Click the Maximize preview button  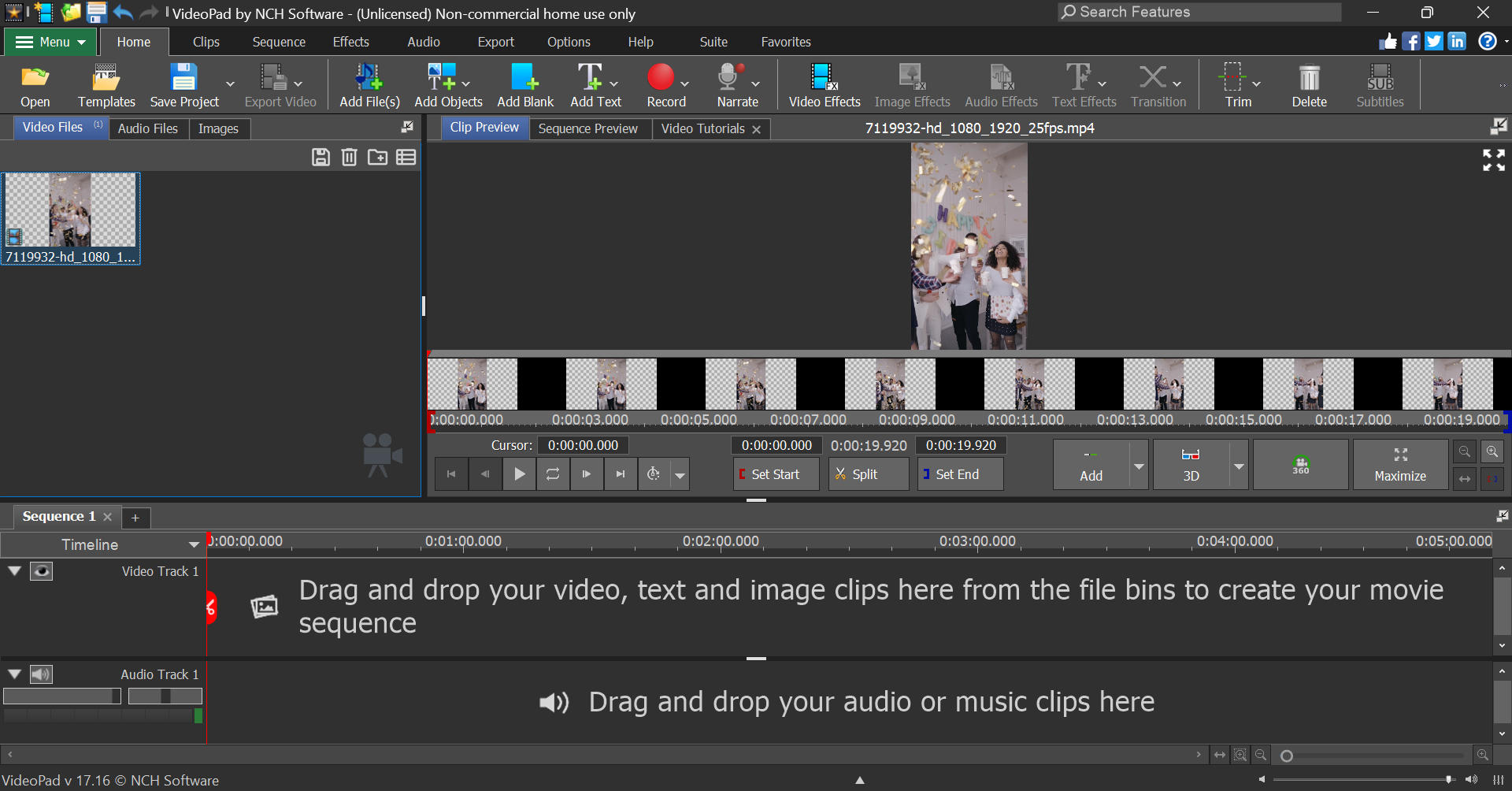(x=1400, y=464)
